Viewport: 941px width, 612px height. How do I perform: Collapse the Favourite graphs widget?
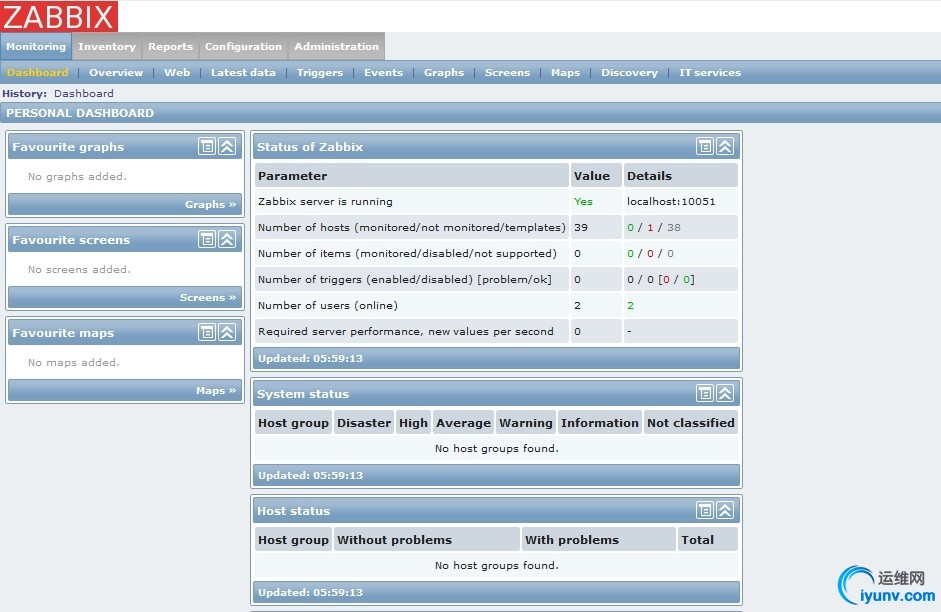point(227,146)
